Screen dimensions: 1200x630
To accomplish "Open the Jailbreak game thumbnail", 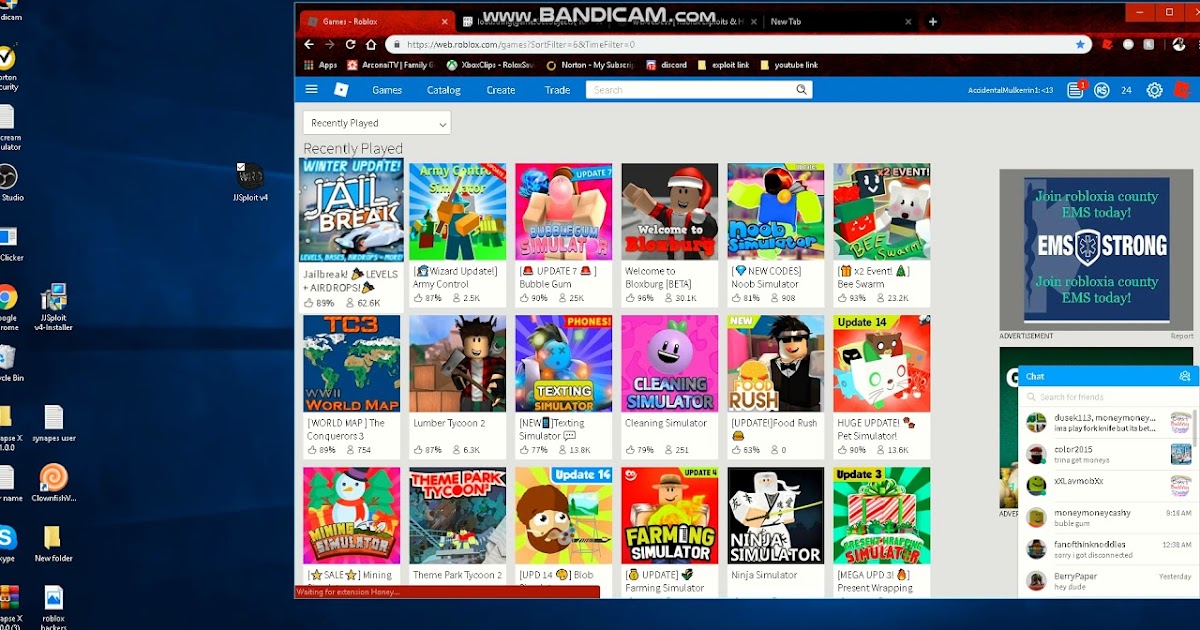I will coord(352,212).
